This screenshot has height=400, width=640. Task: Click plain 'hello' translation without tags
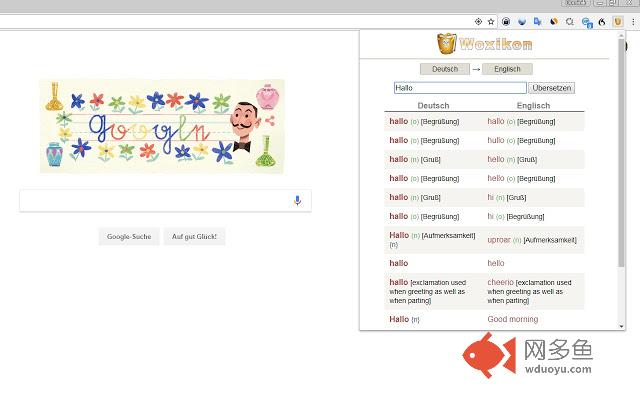point(496,263)
